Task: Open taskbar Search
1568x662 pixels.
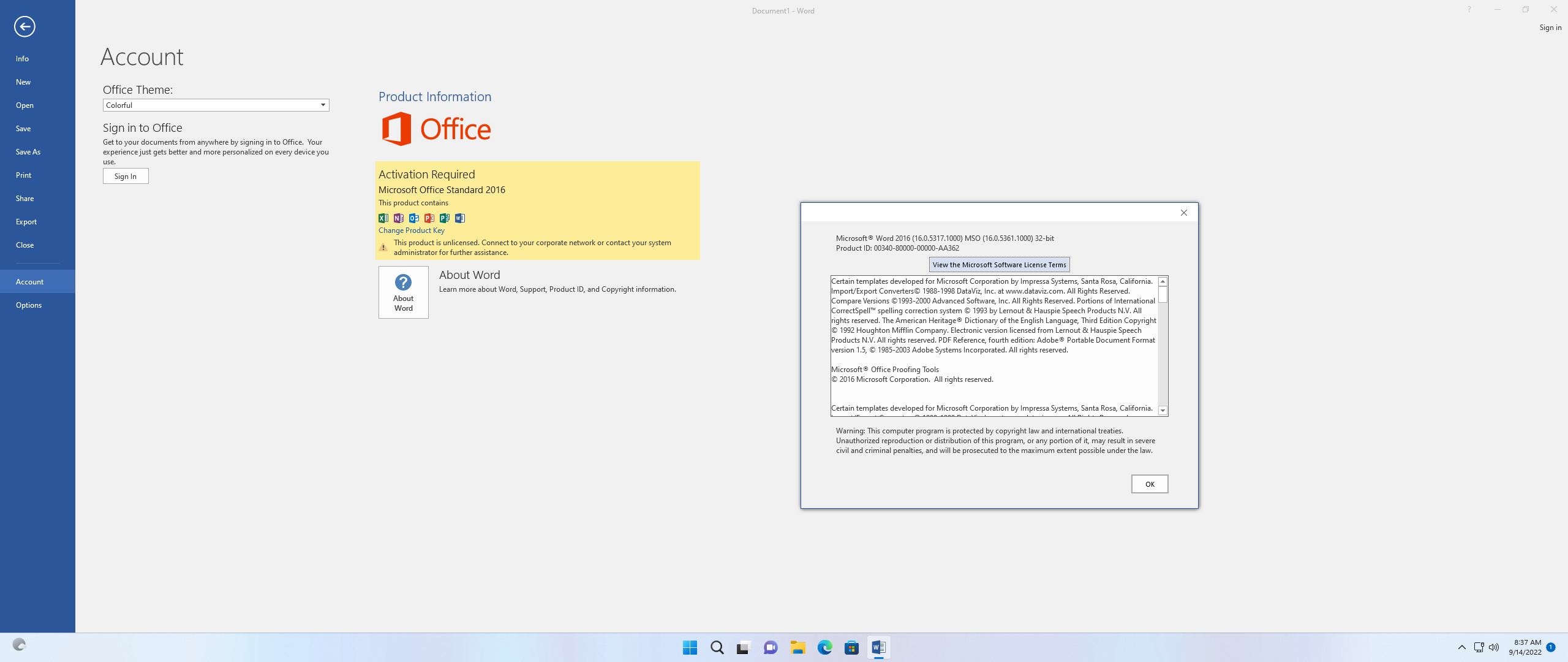Action: [x=717, y=647]
